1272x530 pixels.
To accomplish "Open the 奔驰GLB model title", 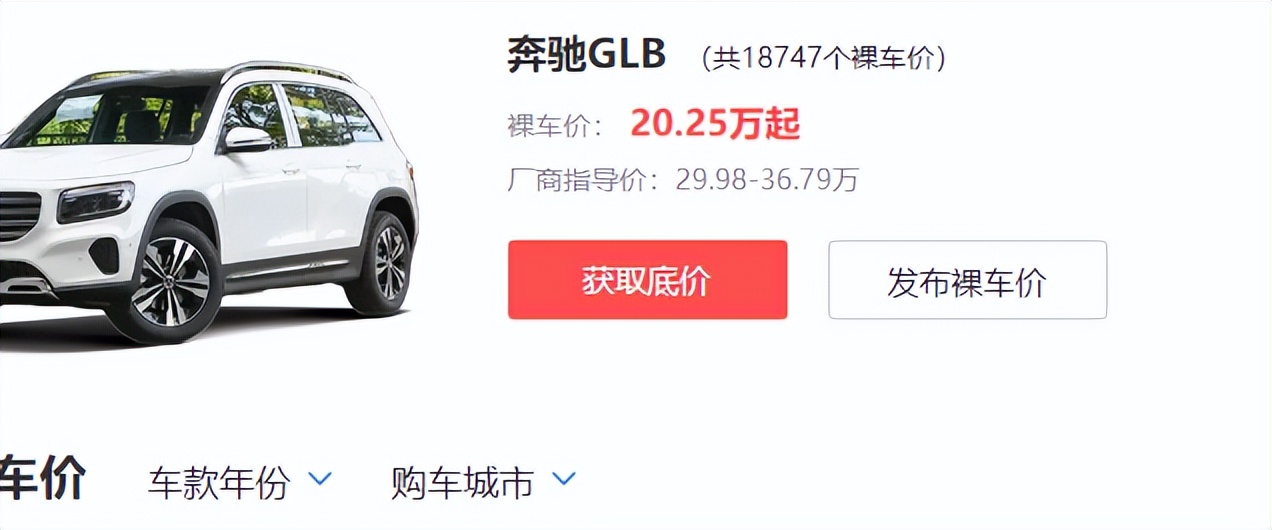I will click(x=587, y=54).
